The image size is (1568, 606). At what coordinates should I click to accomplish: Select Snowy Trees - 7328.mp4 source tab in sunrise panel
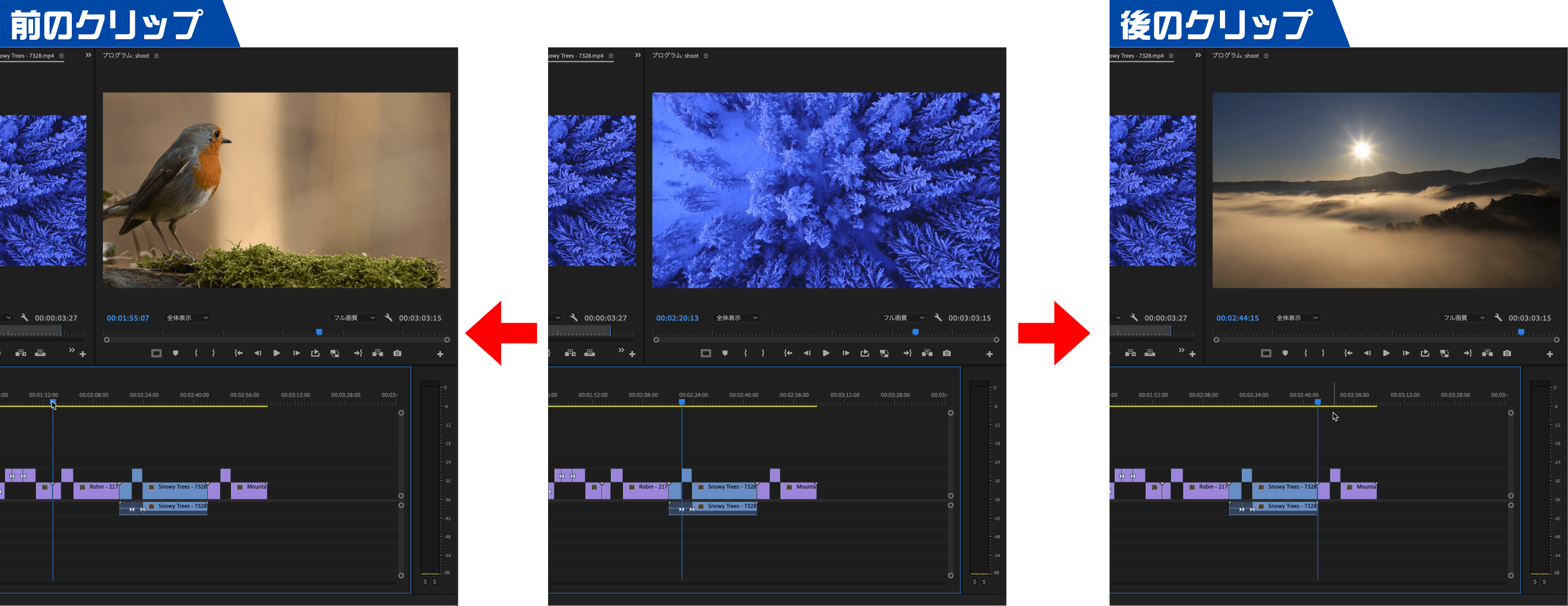click(x=1136, y=55)
